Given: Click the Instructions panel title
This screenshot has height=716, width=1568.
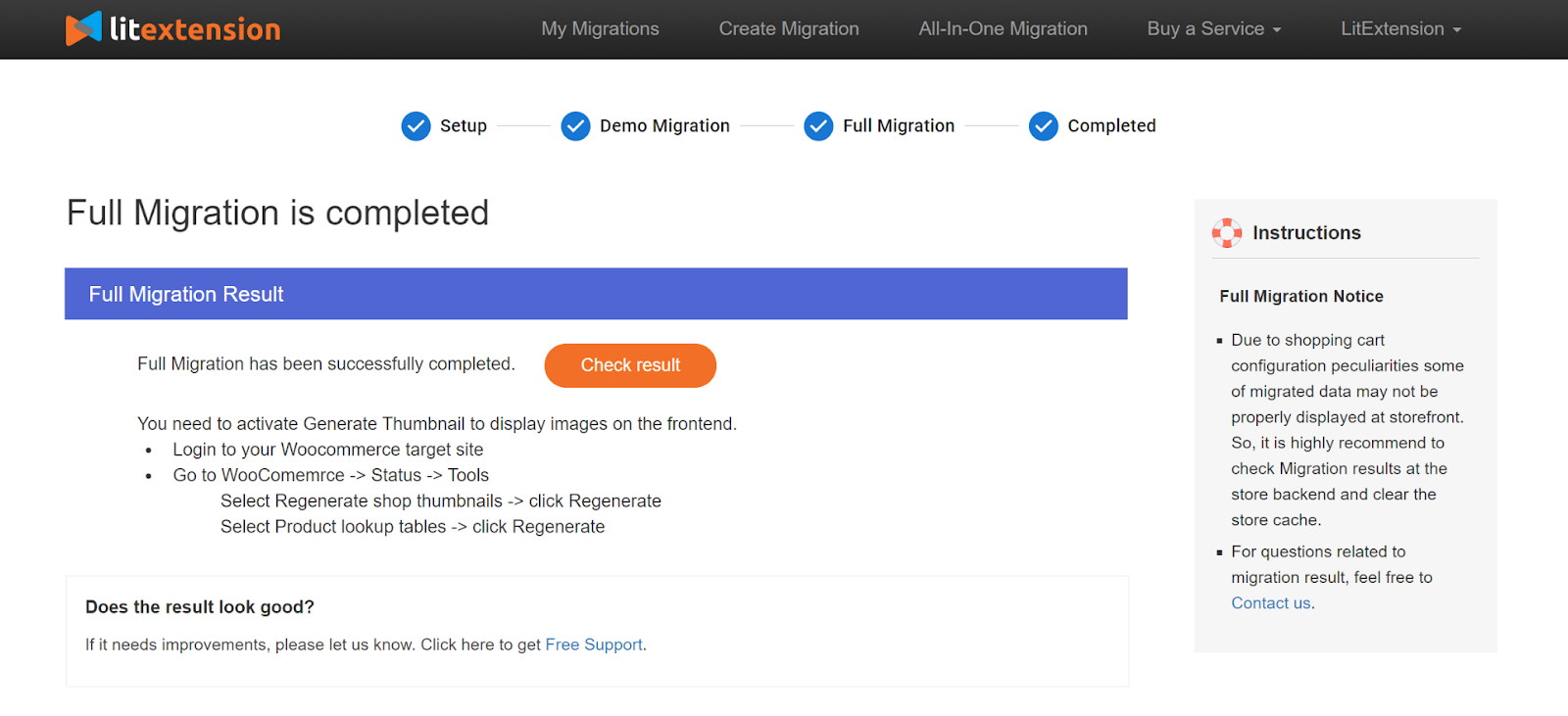Looking at the screenshot, I should (x=1306, y=233).
